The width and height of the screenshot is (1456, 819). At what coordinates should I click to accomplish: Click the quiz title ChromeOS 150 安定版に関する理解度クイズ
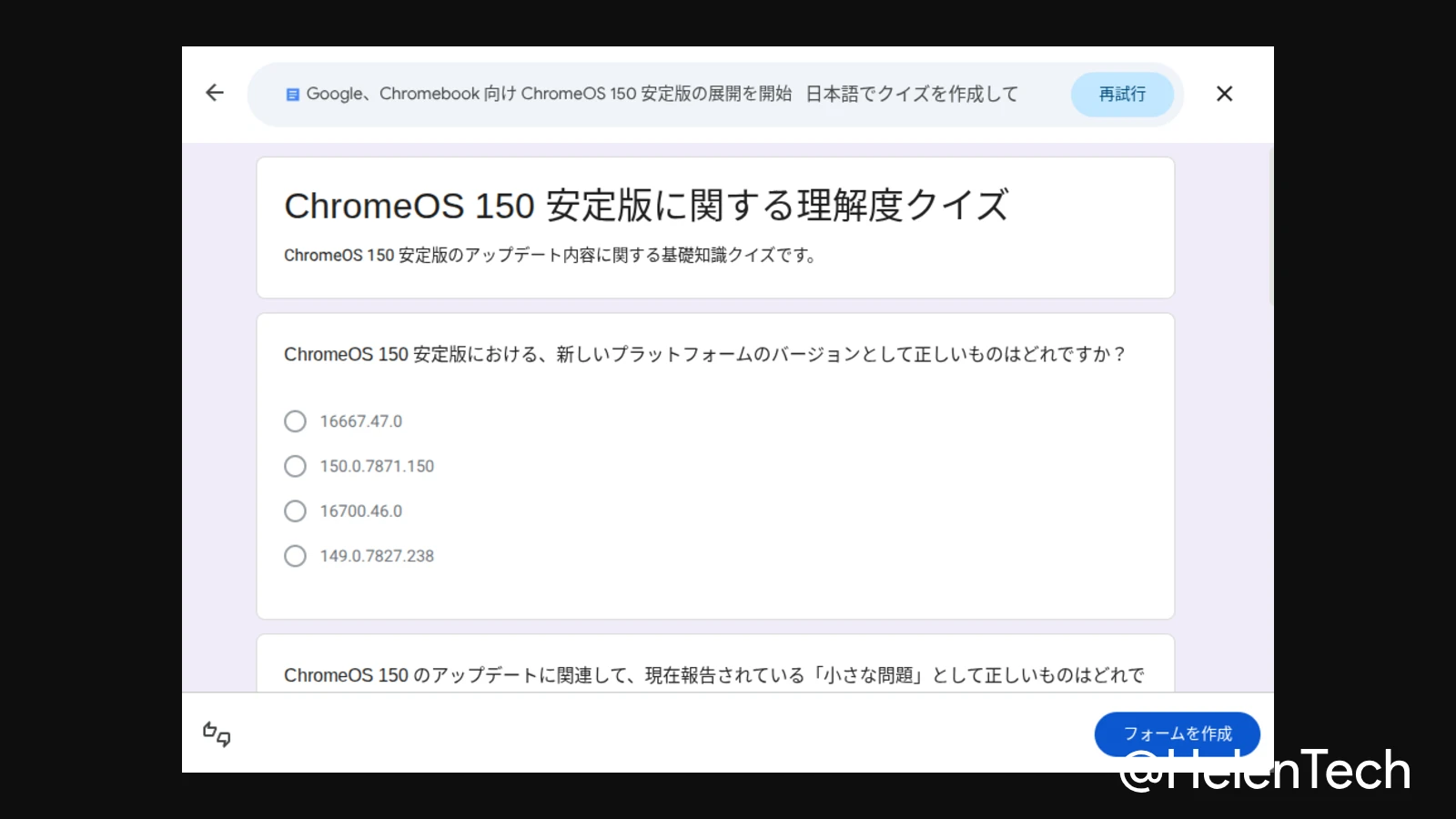coord(646,206)
